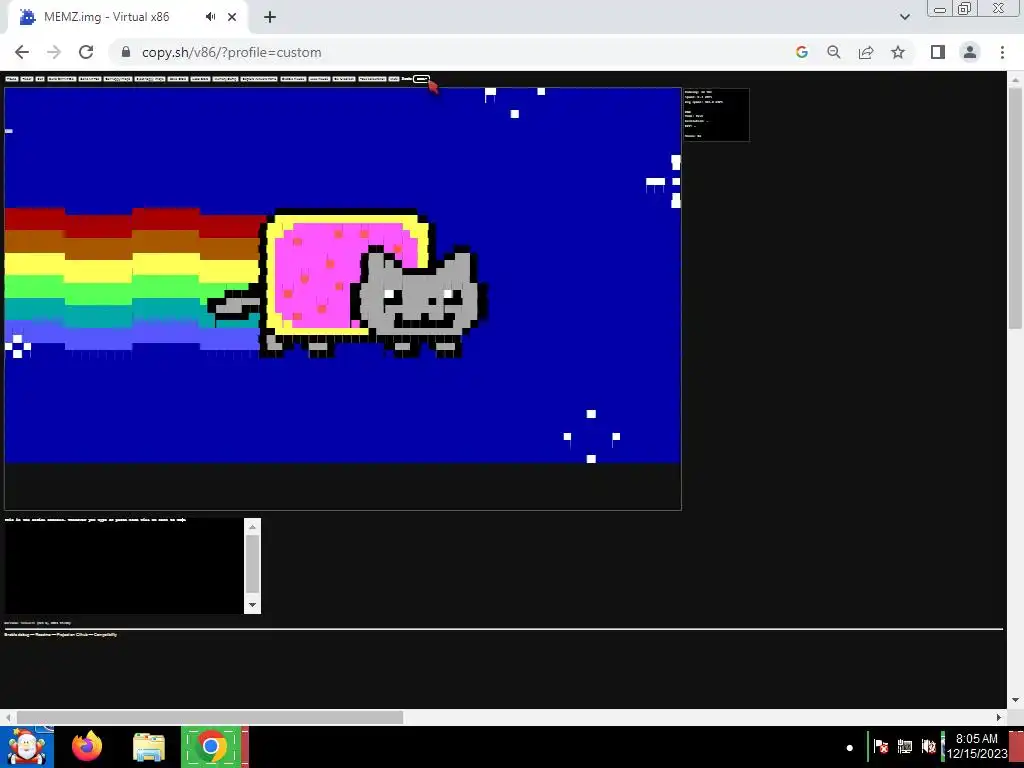Click the horizontal scrollbar right arrow

point(999,717)
